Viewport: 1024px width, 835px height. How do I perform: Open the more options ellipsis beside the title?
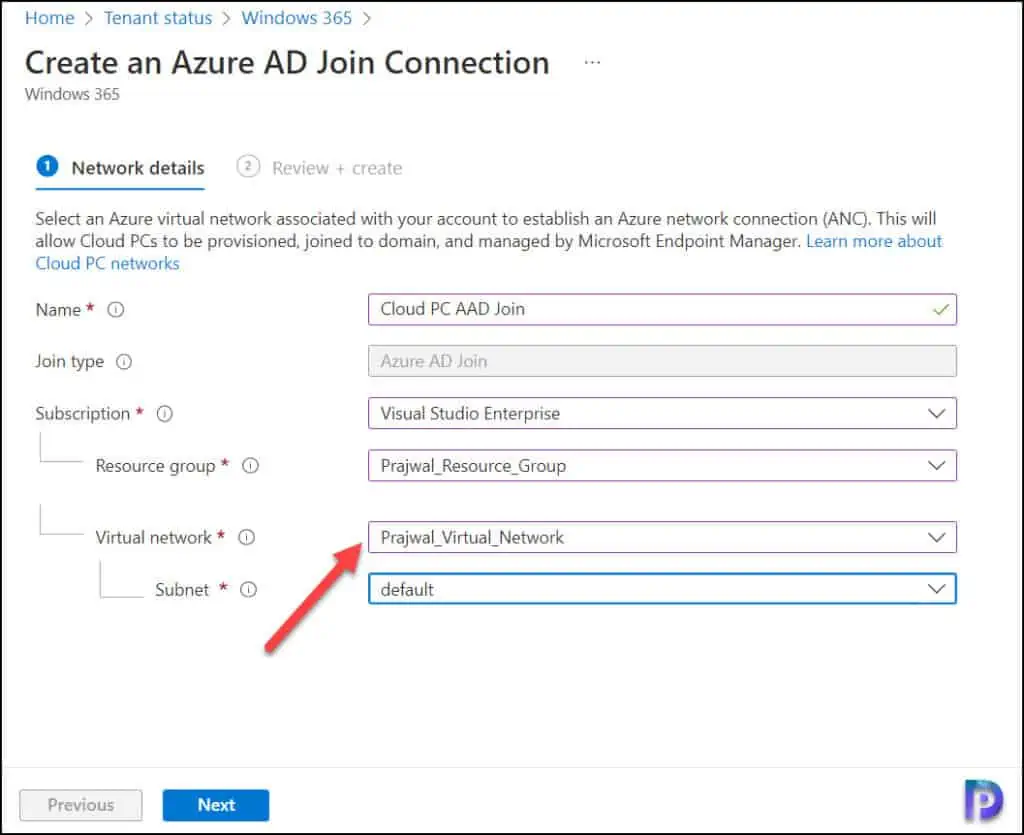coord(592,63)
